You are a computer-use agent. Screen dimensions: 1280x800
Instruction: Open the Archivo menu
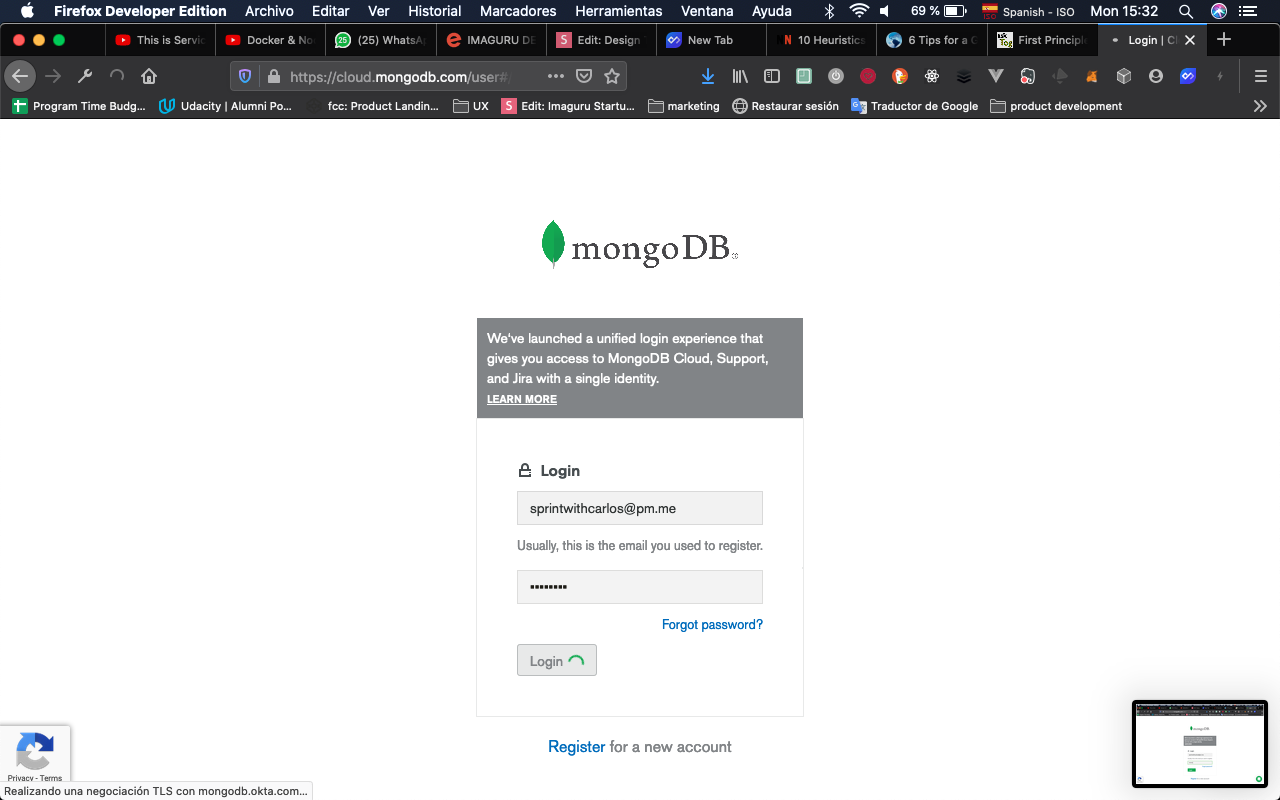pos(269,11)
